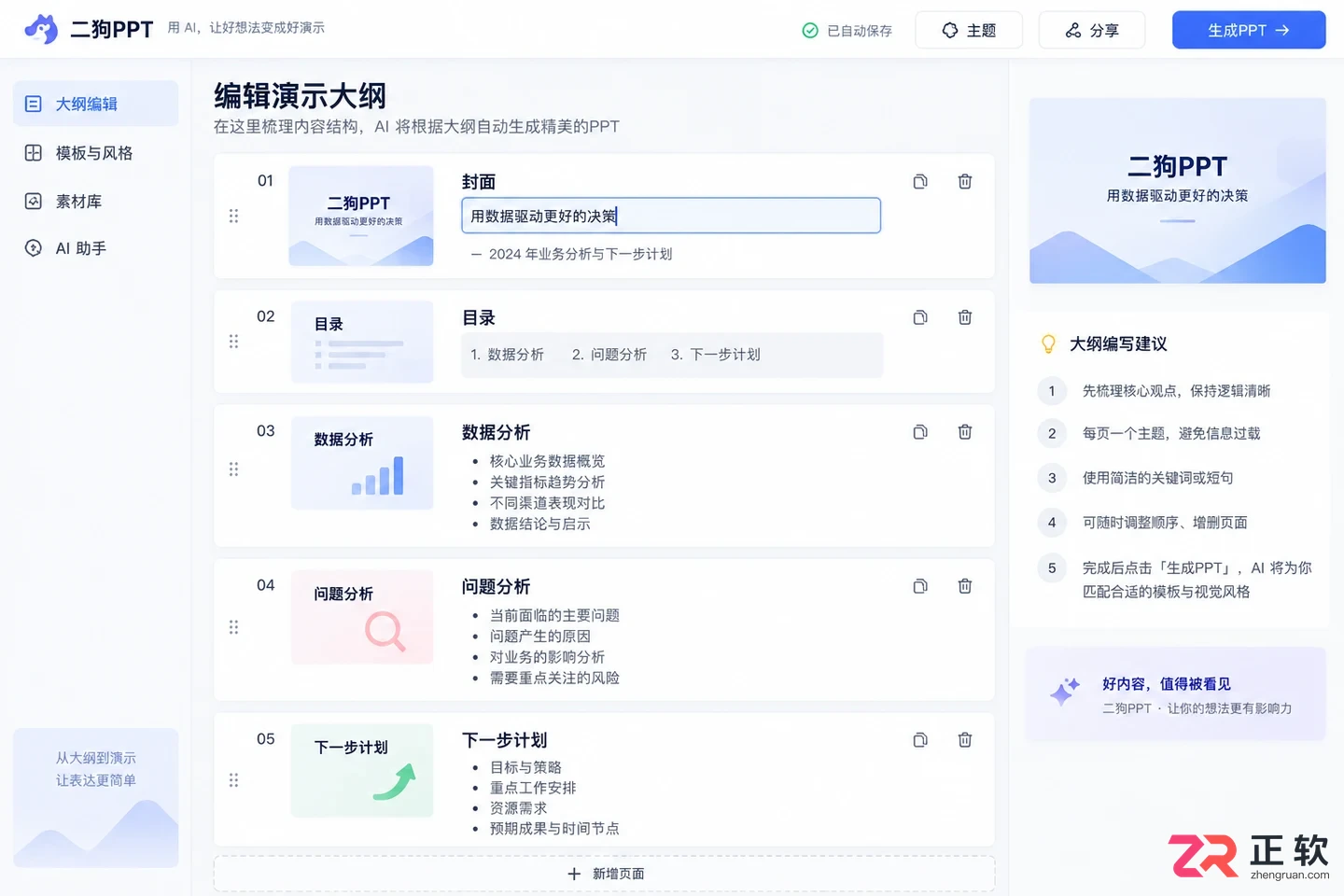Click the 分享 button

tap(1092, 30)
